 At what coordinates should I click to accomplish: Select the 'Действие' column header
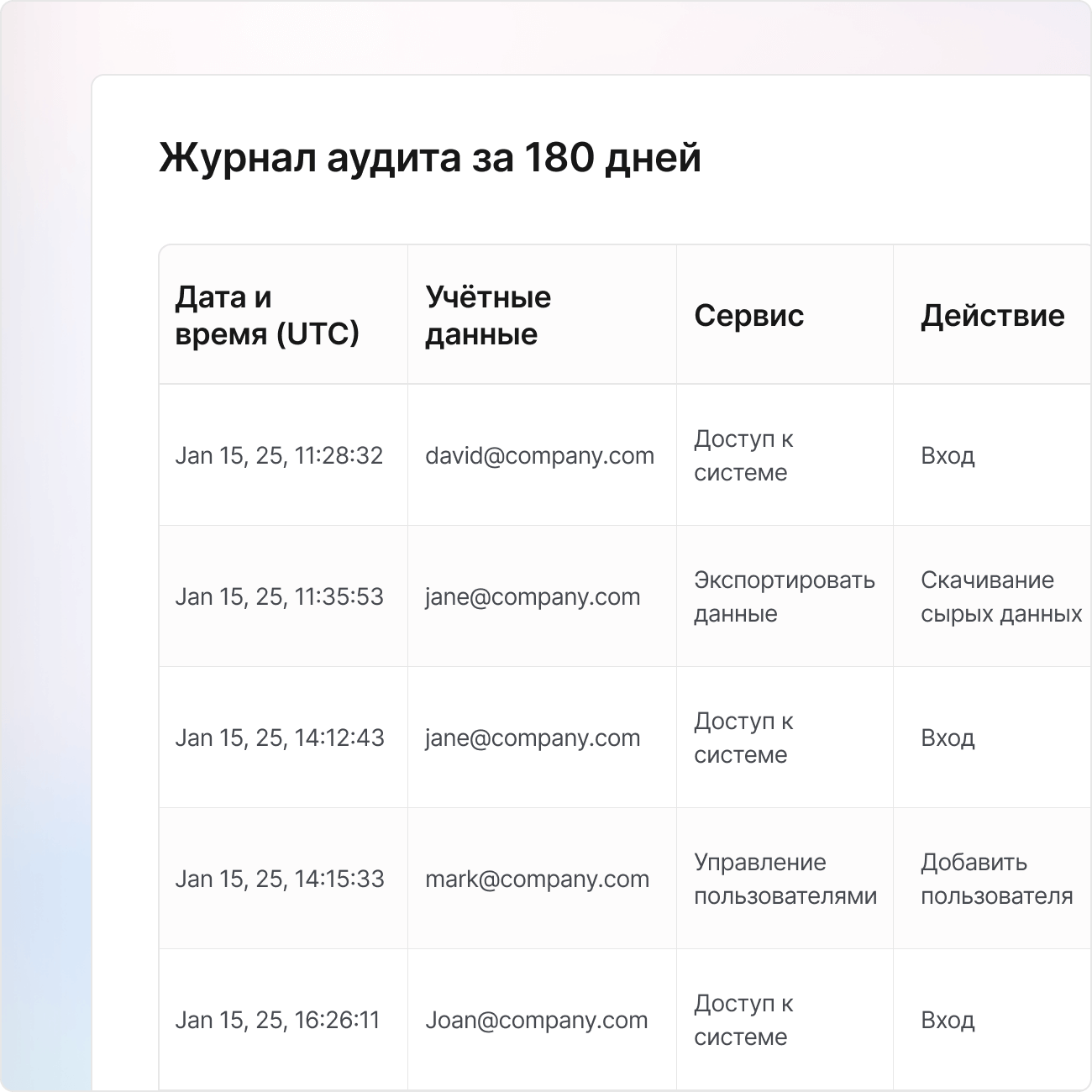click(x=992, y=315)
